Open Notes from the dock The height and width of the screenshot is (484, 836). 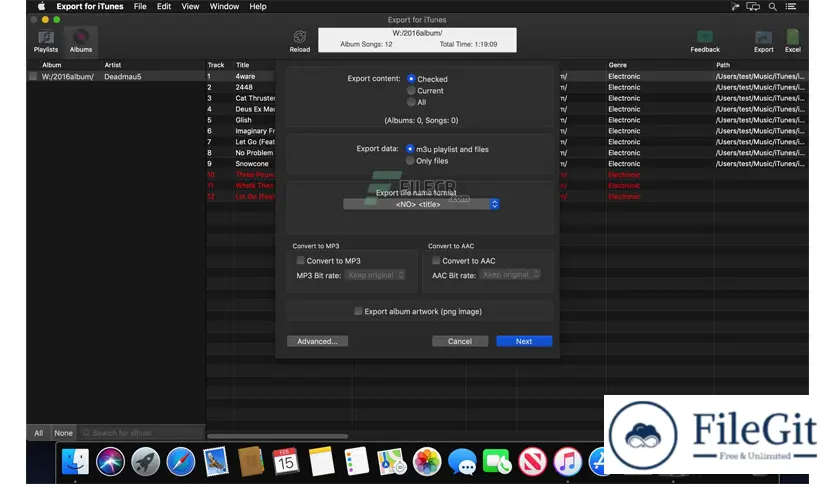[321, 461]
